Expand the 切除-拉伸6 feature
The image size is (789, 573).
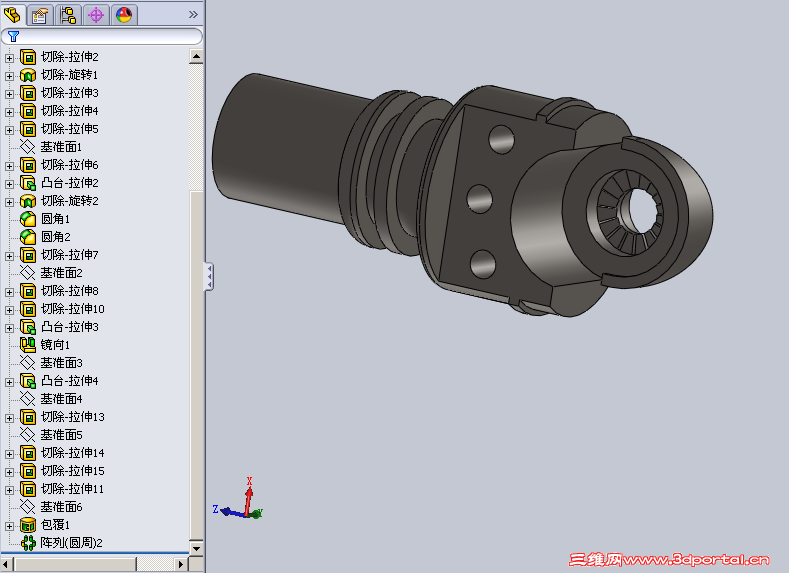tap(9, 166)
